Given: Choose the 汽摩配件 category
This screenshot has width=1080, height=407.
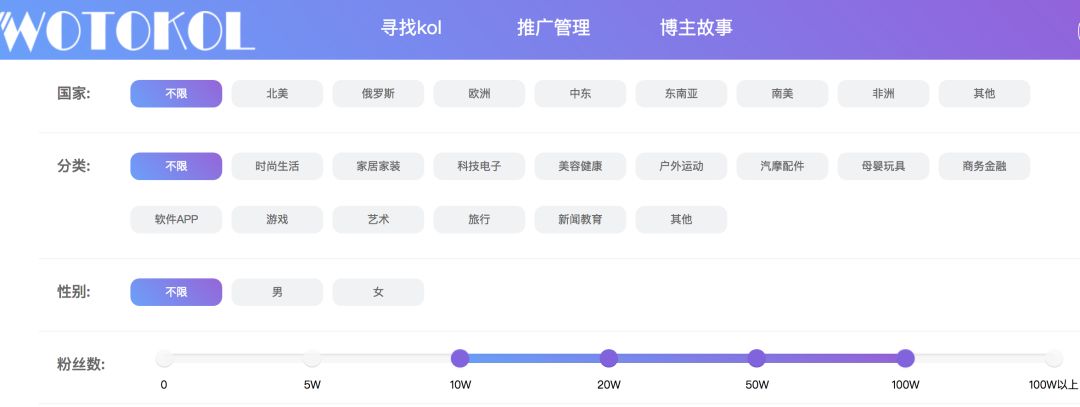Looking at the screenshot, I should click(x=782, y=166).
